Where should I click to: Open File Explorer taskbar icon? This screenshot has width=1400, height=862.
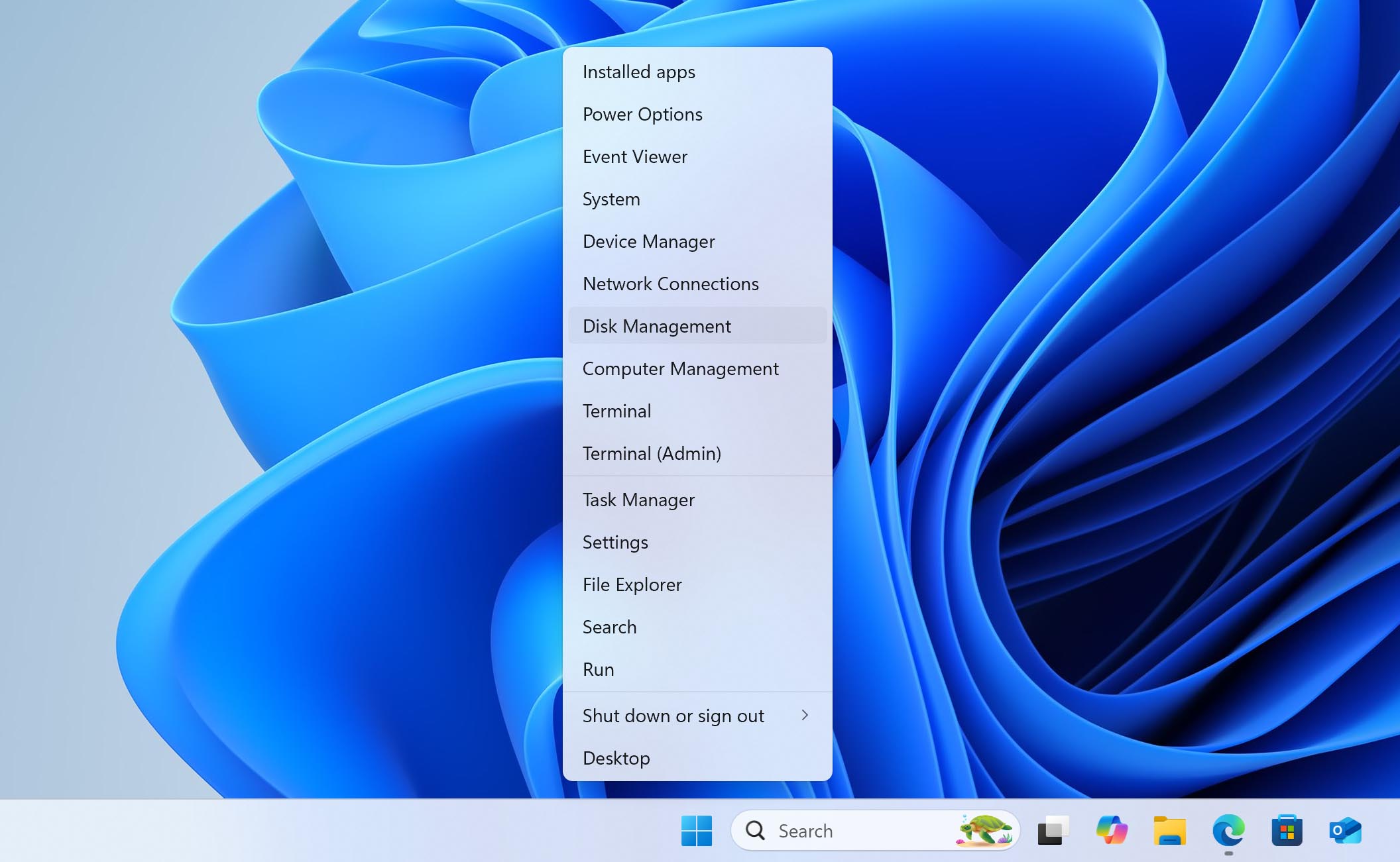(x=1170, y=830)
